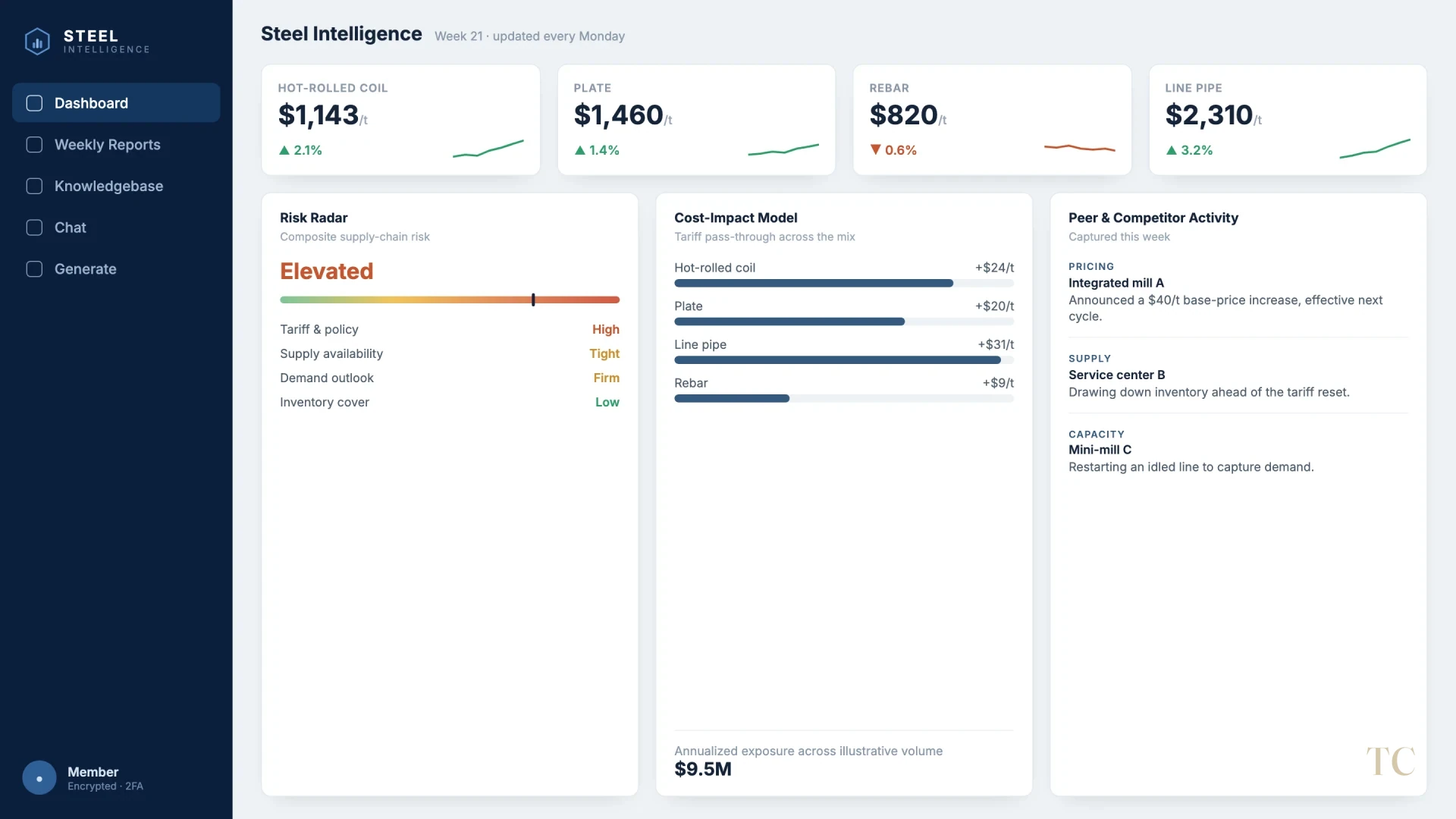Click the +$24/t hot-rolled coil value

click(994, 268)
